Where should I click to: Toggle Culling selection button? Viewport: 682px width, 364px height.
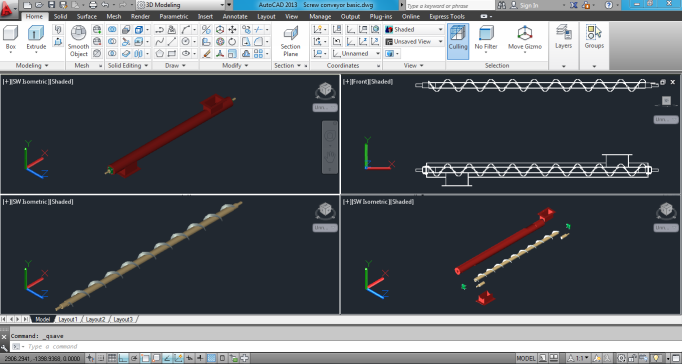click(458, 41)
